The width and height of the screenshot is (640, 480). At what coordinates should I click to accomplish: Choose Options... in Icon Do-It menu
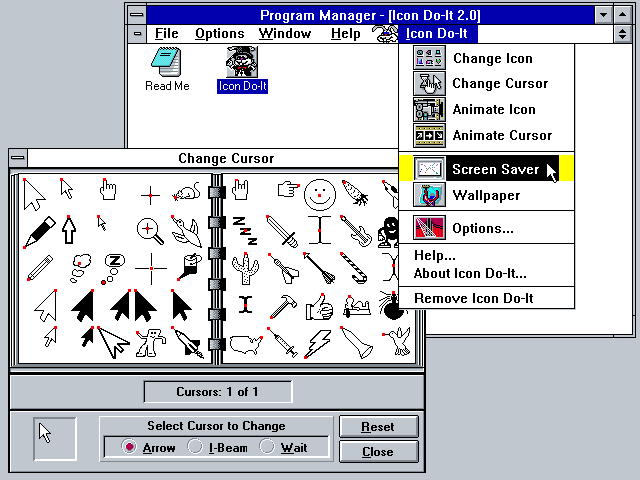coord(487,228)
